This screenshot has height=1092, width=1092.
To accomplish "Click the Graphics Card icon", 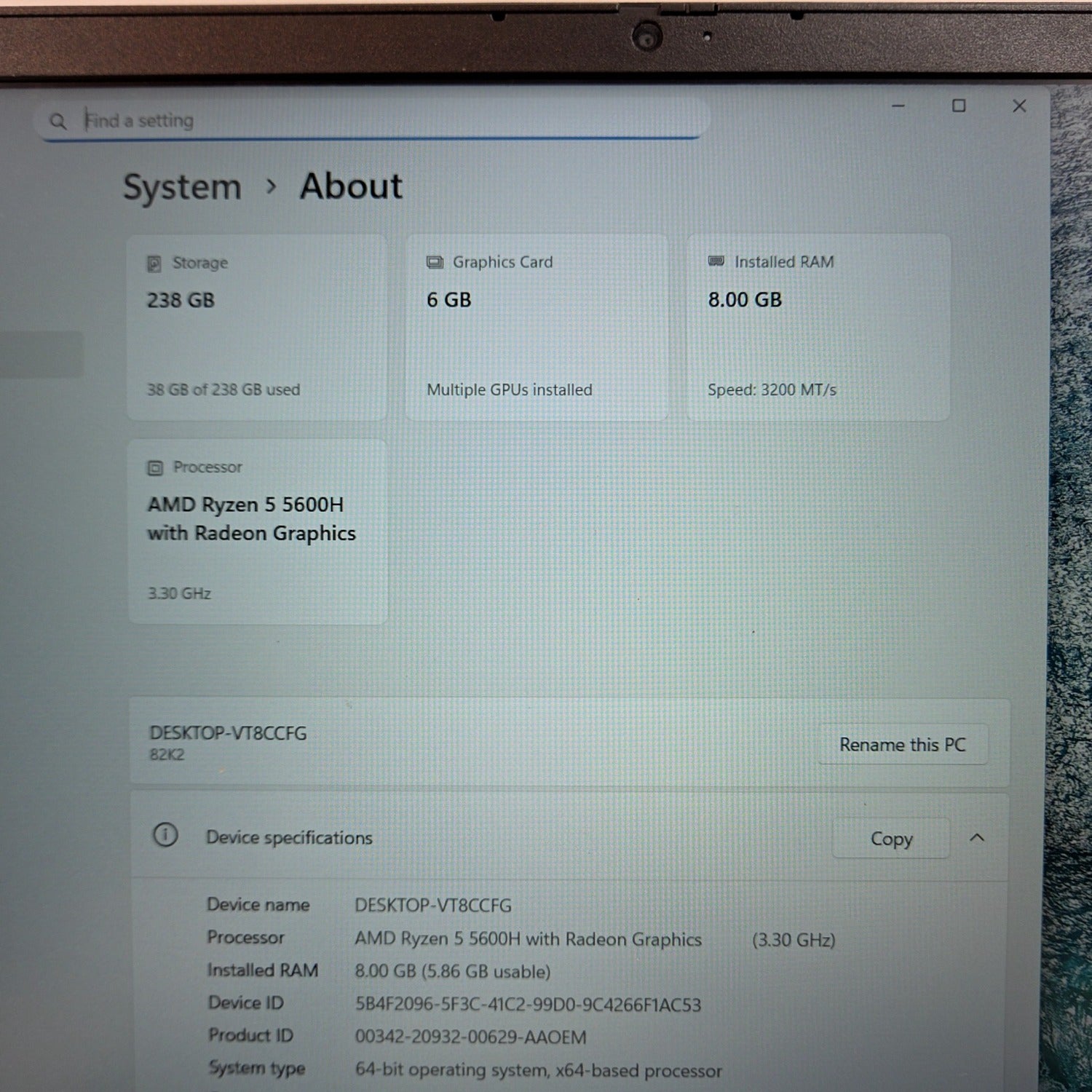I will pyautogui.click(x=435, y=262).
